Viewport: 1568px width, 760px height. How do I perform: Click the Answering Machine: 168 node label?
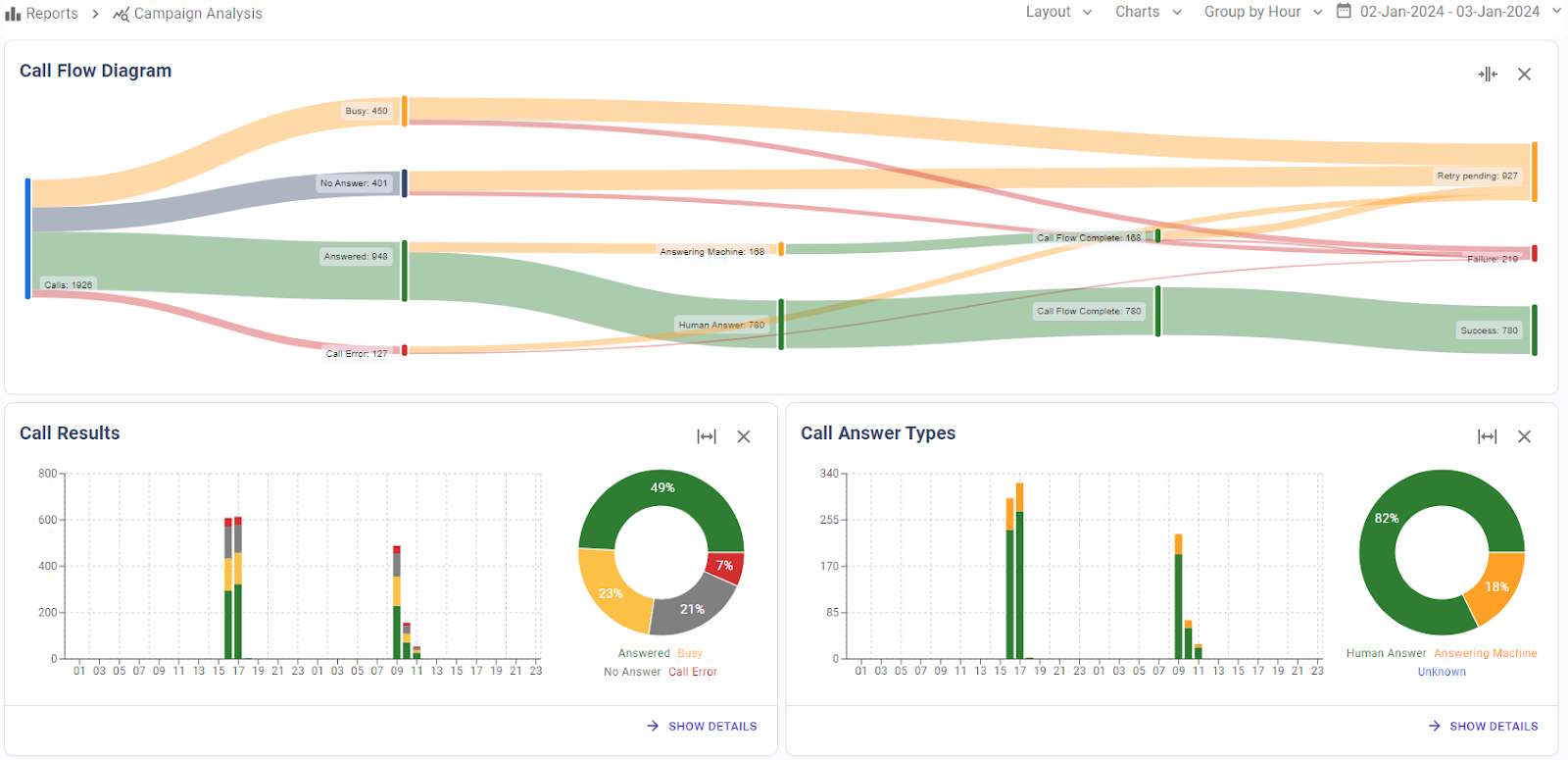point(712,252)
